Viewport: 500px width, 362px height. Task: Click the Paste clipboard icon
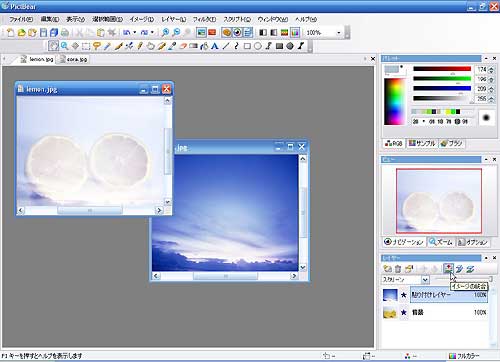pyautogui.click(x=100, y=33)
